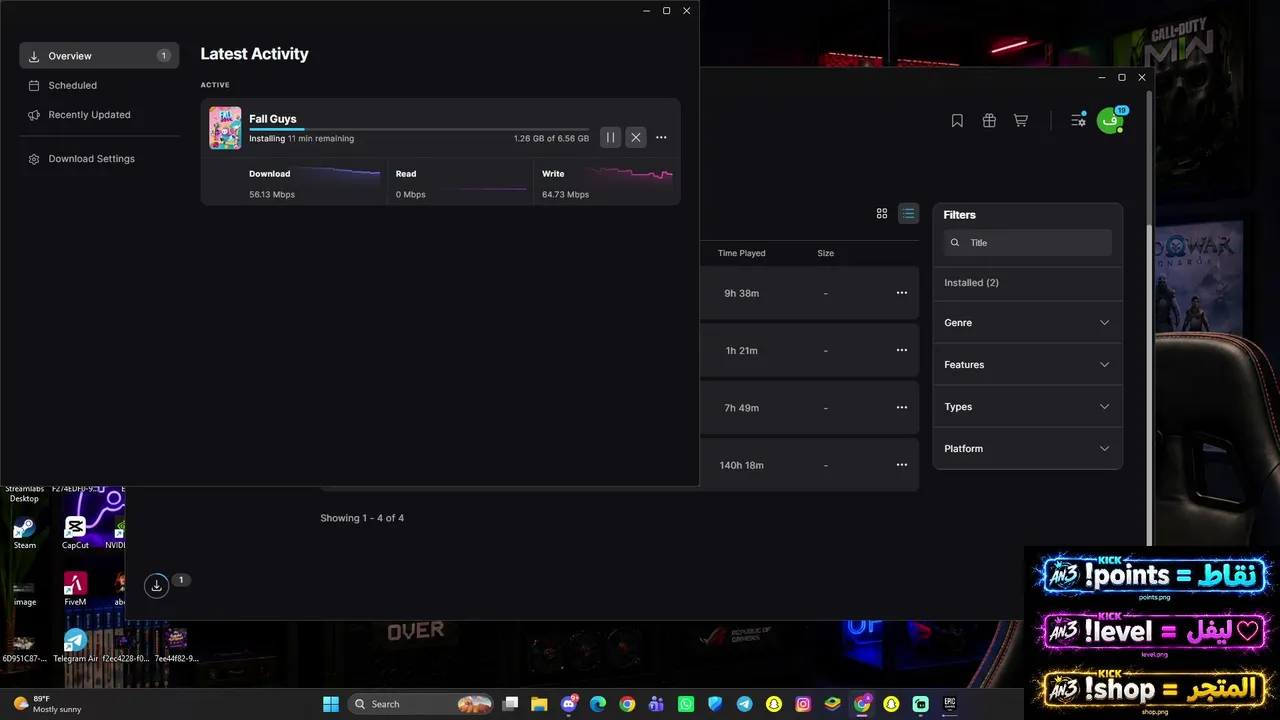The height and width of the screenshot is (720, 1280).
Task: Switch library to list view
Action: (x=908, y=213)
